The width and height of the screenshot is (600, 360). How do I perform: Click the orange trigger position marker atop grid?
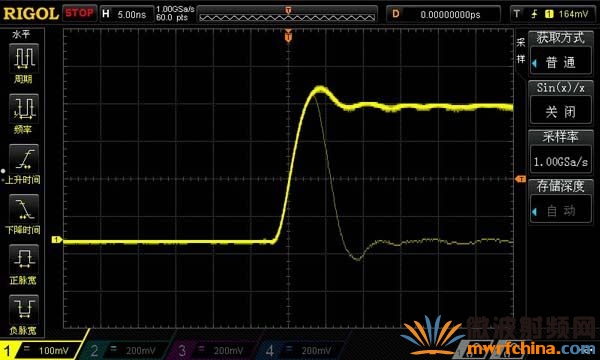tap(289, 37)
